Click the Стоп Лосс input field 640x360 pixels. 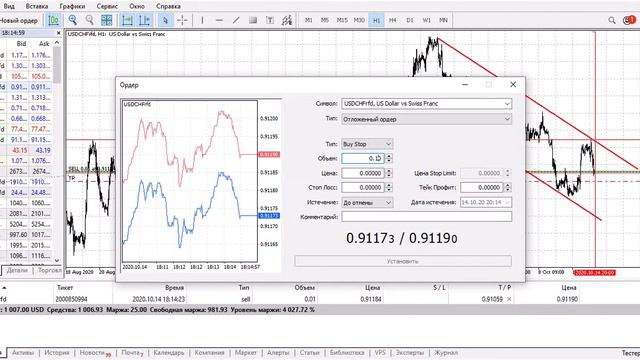[363, 187]
